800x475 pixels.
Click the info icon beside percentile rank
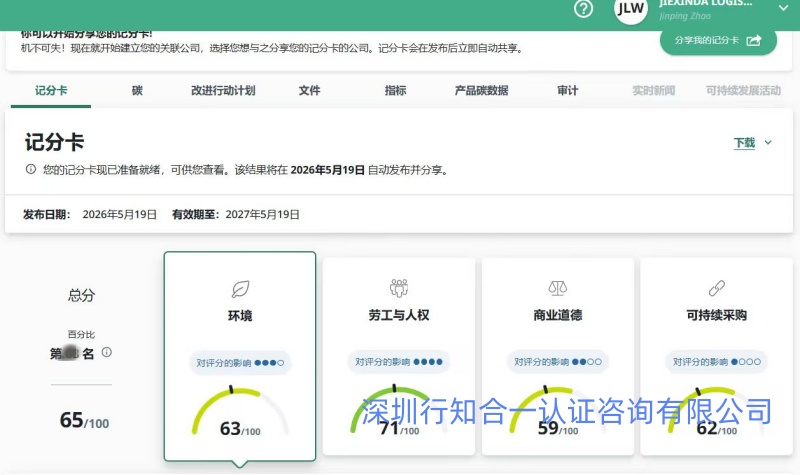tap(107, 352)
